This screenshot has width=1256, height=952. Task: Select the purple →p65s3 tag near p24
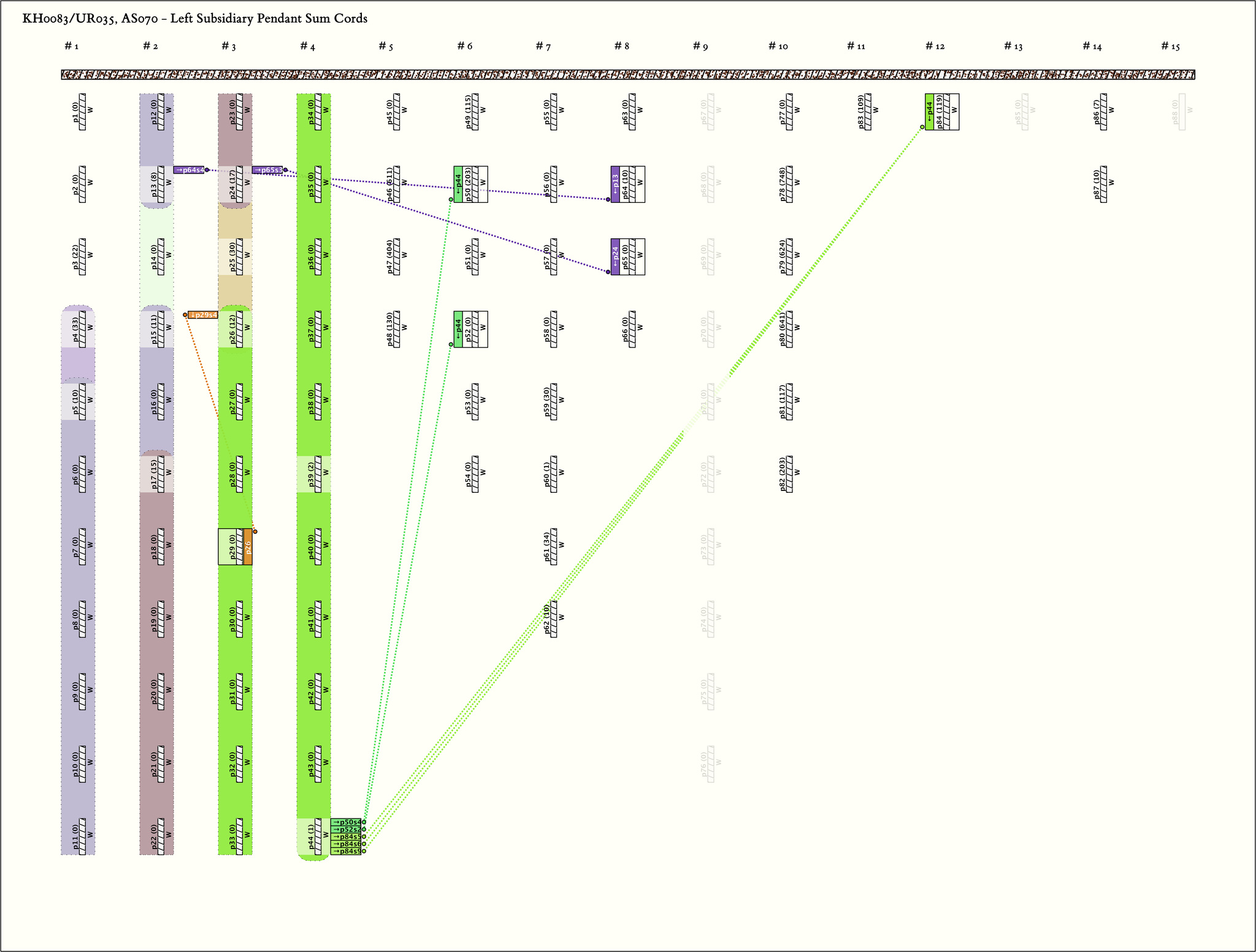click(267, 170)
